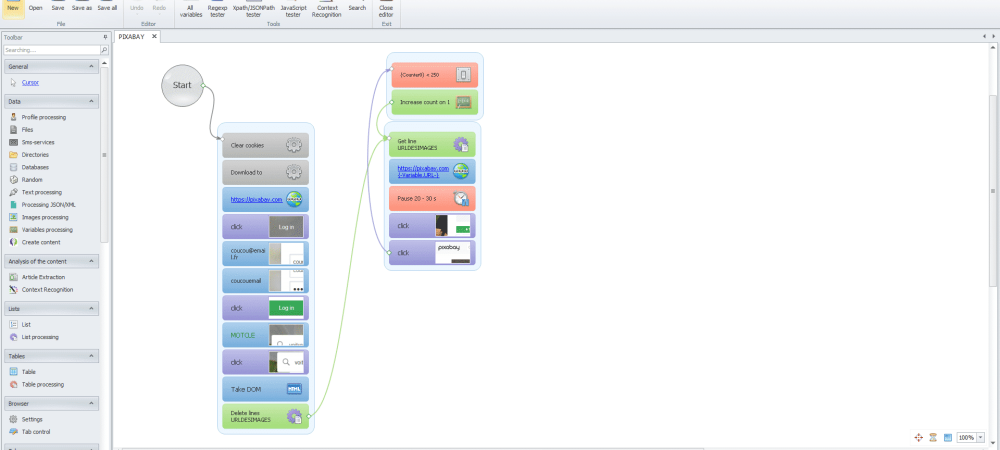Select the Take DOM action block

coord(265,388)
